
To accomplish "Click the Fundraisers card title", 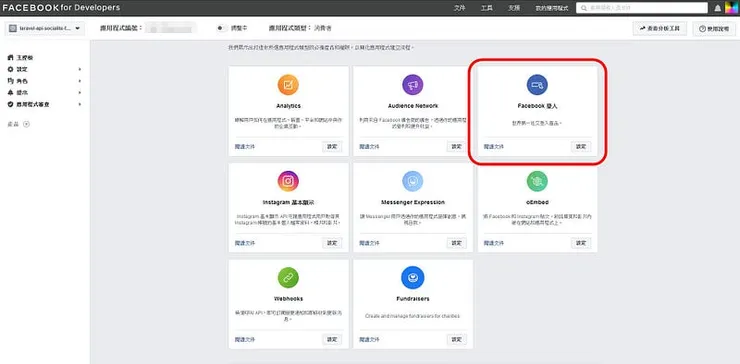I will 413,299.
